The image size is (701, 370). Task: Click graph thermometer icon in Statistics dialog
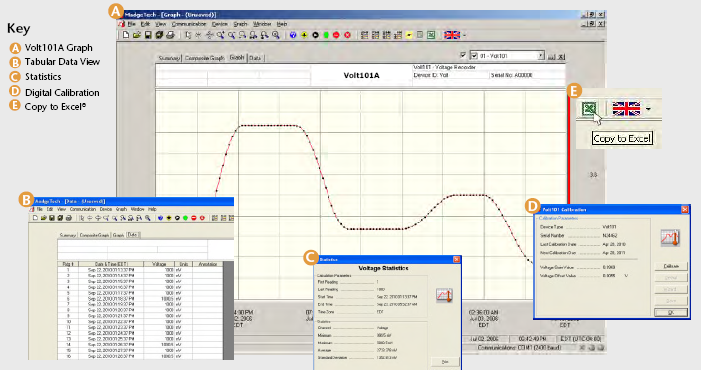444,295
